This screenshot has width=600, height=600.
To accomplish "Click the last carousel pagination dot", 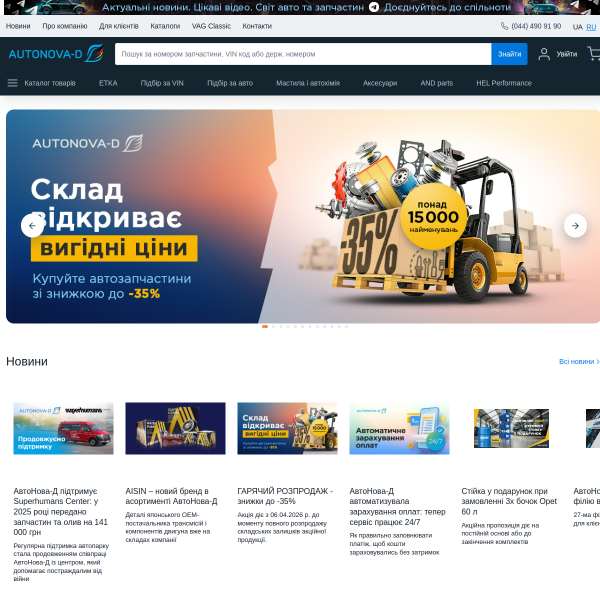I will pos(346,326).
